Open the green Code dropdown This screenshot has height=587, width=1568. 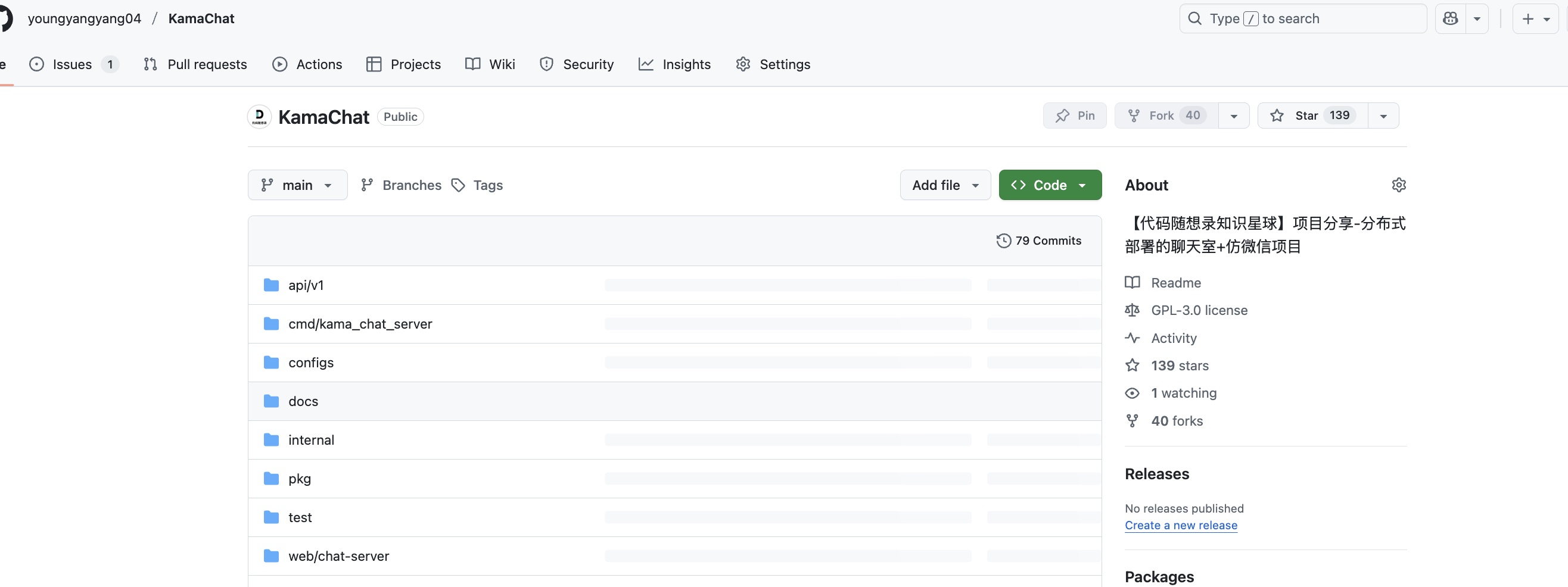point(1050,185)
